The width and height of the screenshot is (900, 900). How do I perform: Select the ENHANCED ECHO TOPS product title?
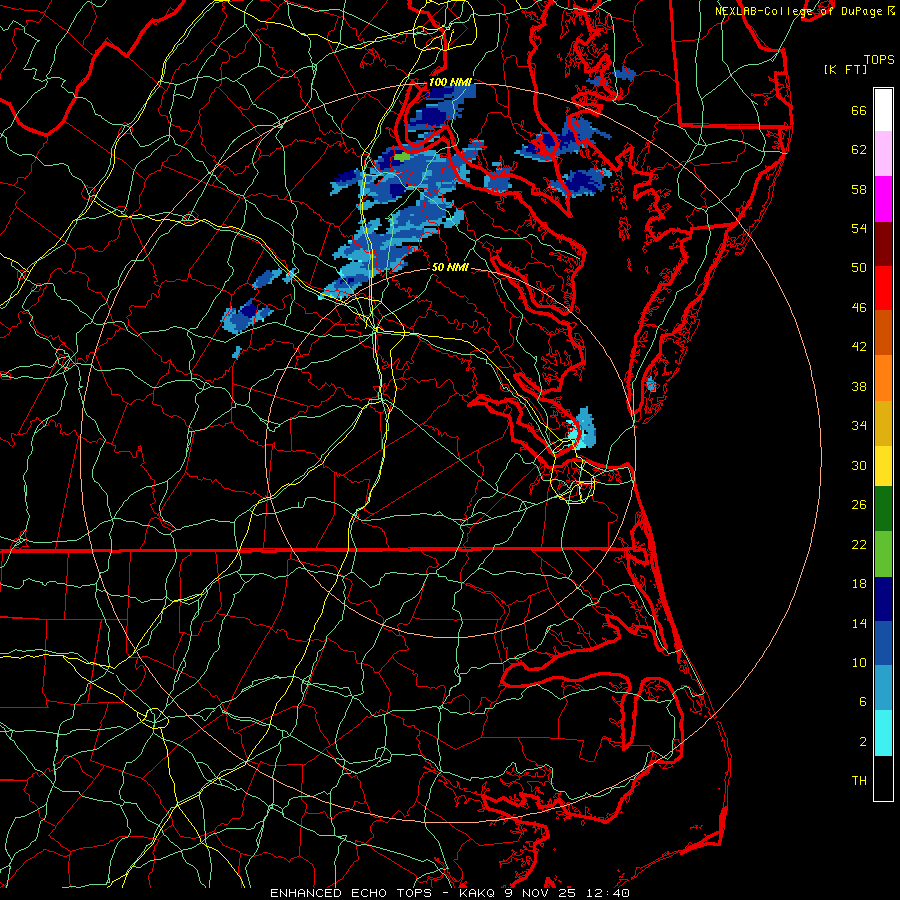351,893
